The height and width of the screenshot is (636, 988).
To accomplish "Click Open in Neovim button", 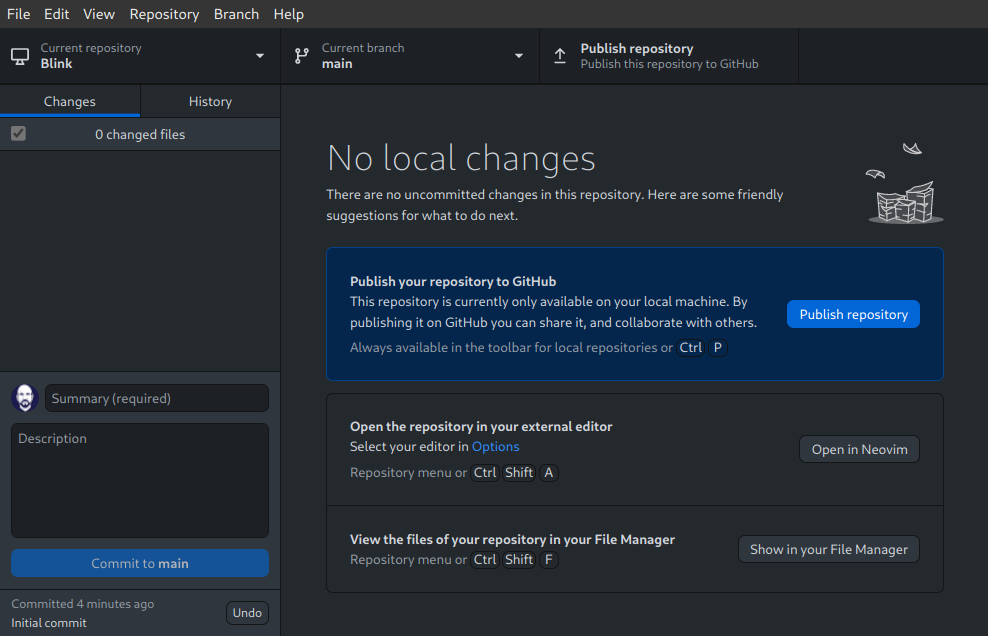I will tap(859, 449).
